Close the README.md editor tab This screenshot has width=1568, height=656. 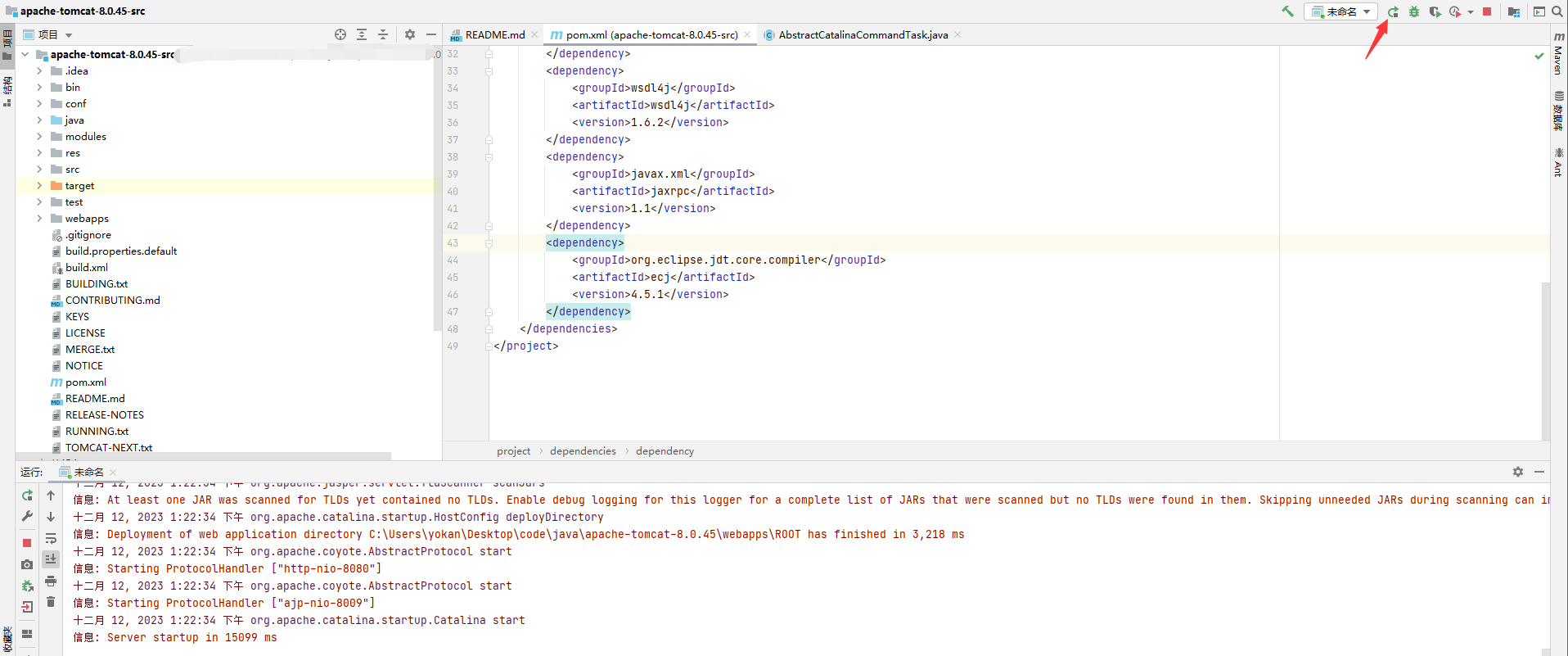(534, 34)
